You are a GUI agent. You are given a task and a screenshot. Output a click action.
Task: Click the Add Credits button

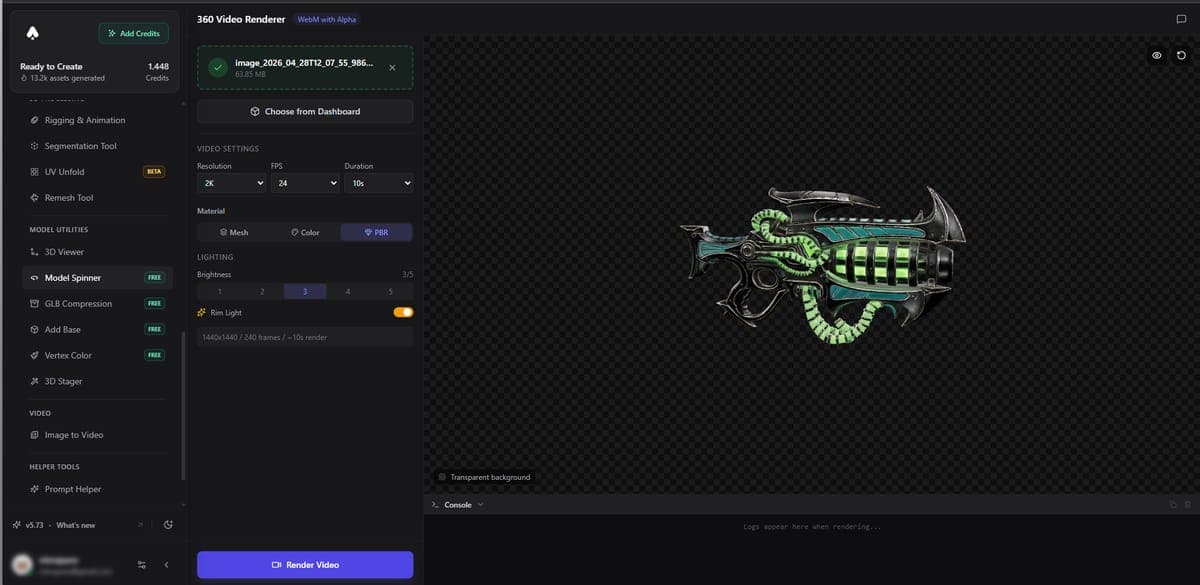tap(134, 33)
